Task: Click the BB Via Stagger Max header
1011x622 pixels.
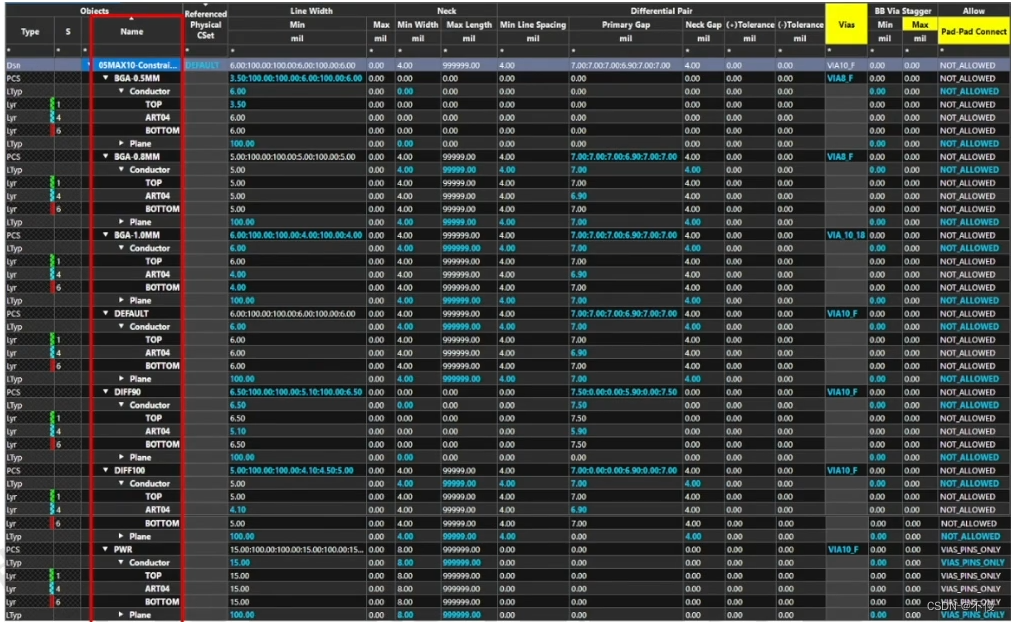Action: tap(919, 24)
